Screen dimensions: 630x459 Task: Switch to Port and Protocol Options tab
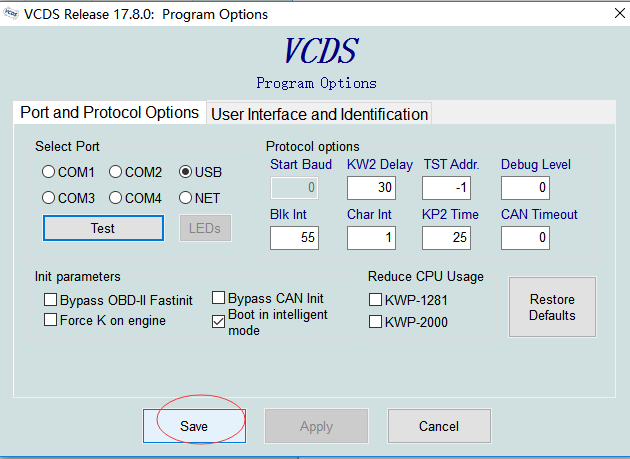[x=110, y=113]
